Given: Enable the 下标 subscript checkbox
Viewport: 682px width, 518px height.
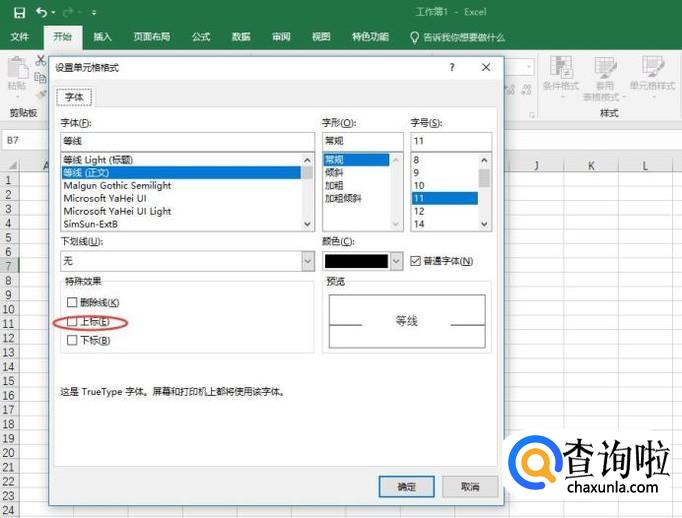Looking at the screenshot, I should (72, 340).
